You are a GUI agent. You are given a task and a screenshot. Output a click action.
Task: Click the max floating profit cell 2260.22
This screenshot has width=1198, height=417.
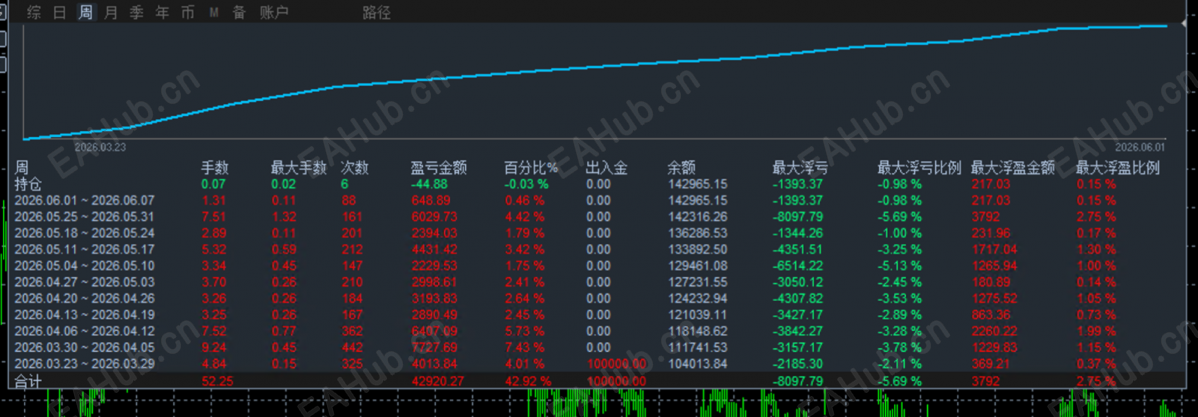(995, 331)
